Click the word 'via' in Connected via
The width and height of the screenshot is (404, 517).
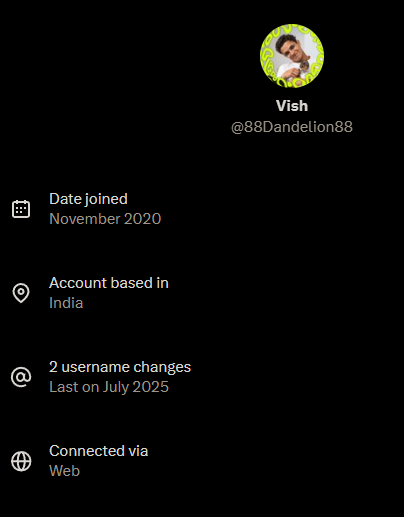(x=138, y=451)
